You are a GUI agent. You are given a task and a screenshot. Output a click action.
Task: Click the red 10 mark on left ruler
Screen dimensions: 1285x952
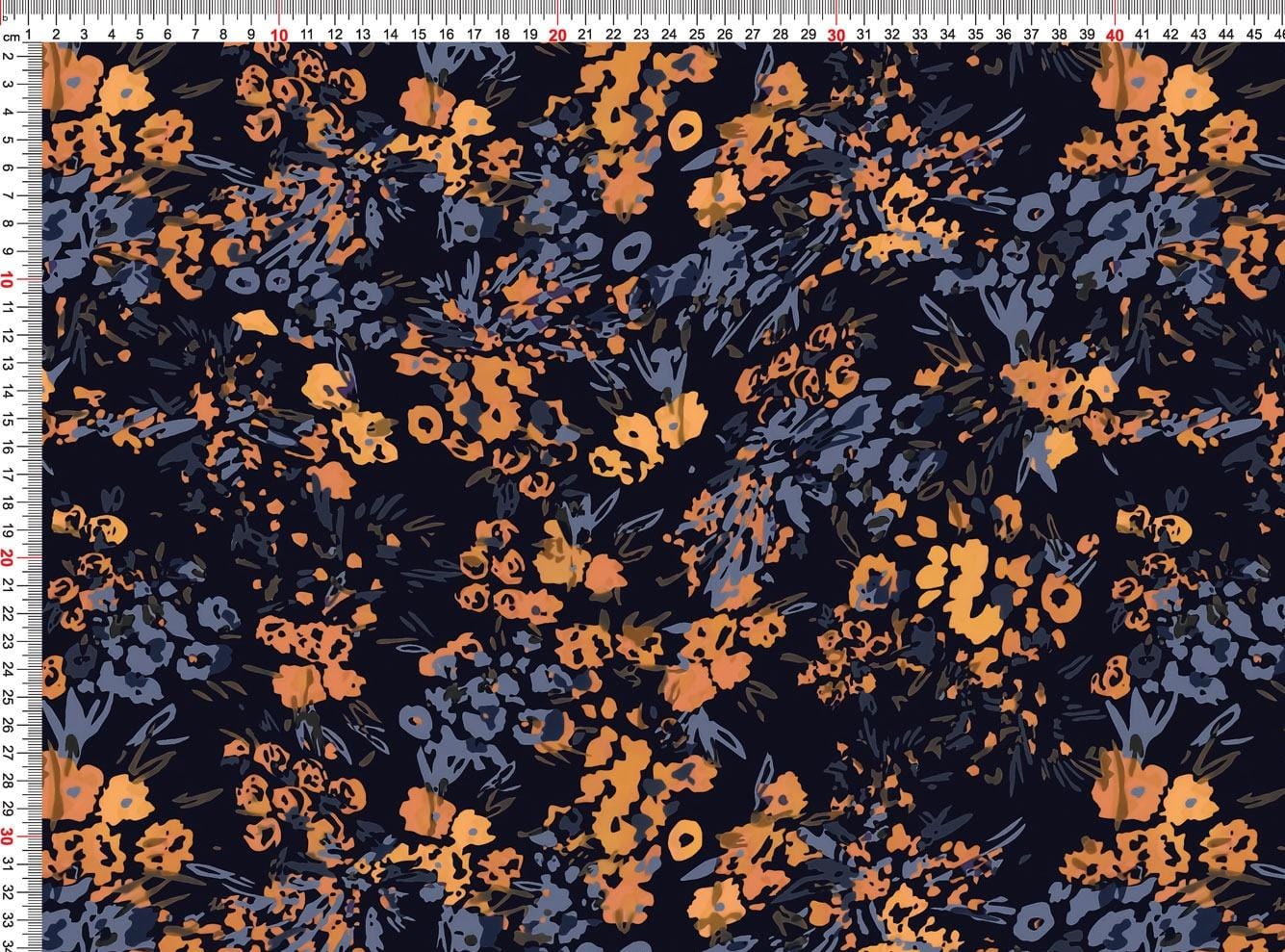point(7,280)
